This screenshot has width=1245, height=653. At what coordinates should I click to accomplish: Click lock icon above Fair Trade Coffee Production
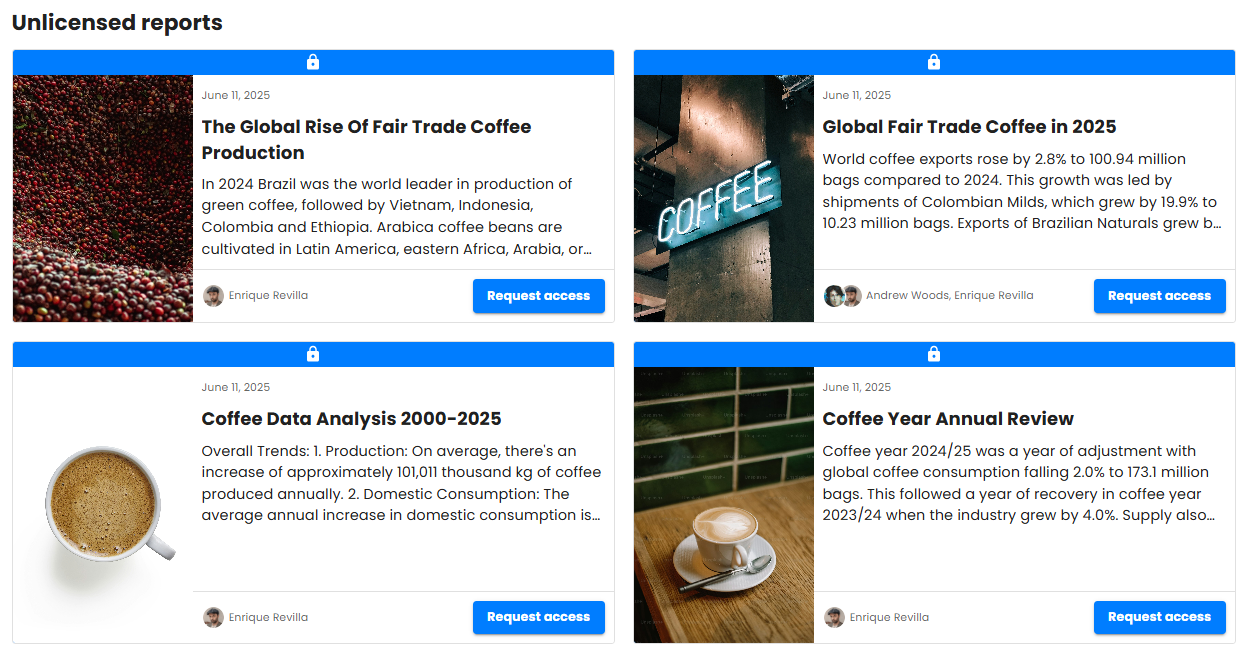coord(313,62)
